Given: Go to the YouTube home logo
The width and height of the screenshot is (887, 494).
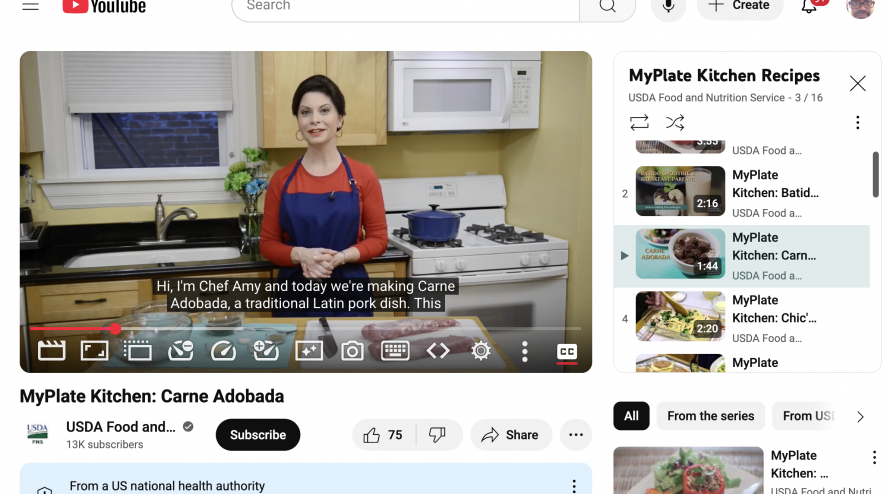Looking at the screenshot, I should 104,6.
